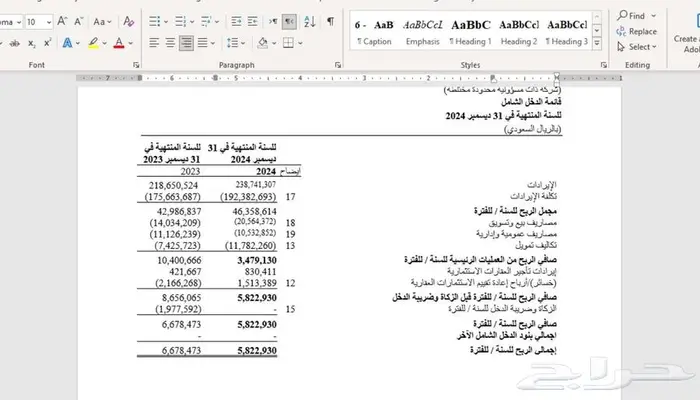Click the Shading paint bucket icon

(263, 43)
